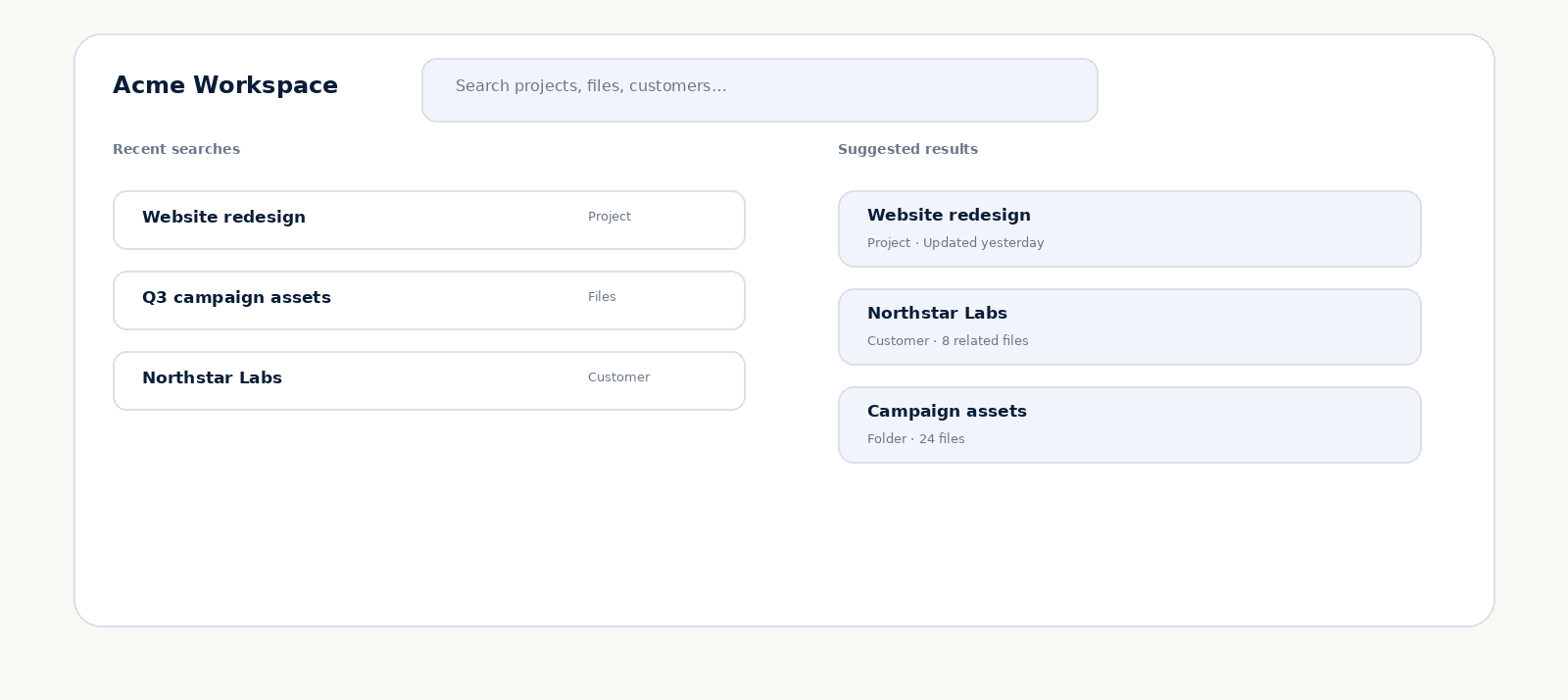The height and width of the screenshot is (700, 1568).
Task: Open the recent search Website redesign row
Action: 429,220
